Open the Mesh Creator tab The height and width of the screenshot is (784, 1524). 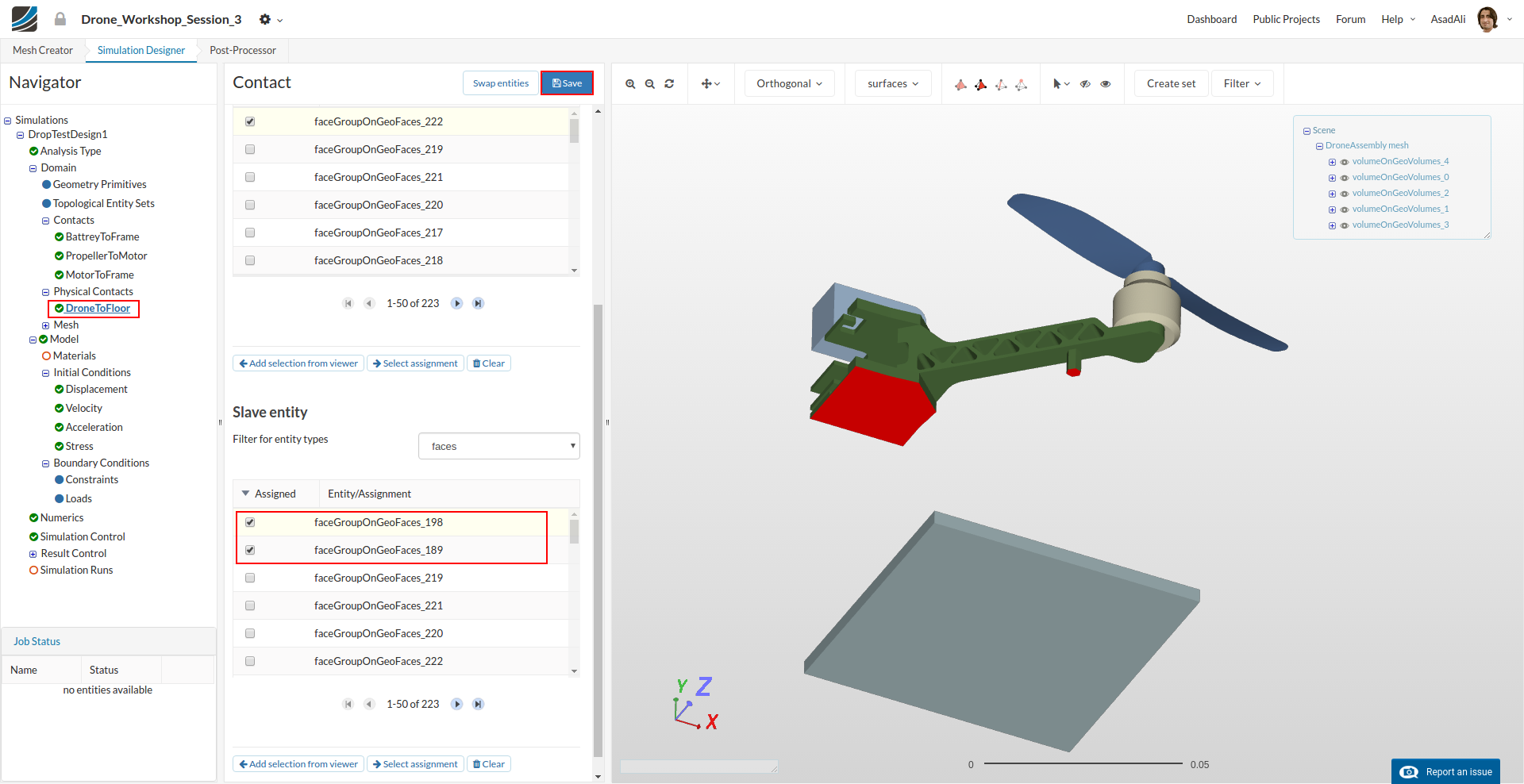coord(43,50)
